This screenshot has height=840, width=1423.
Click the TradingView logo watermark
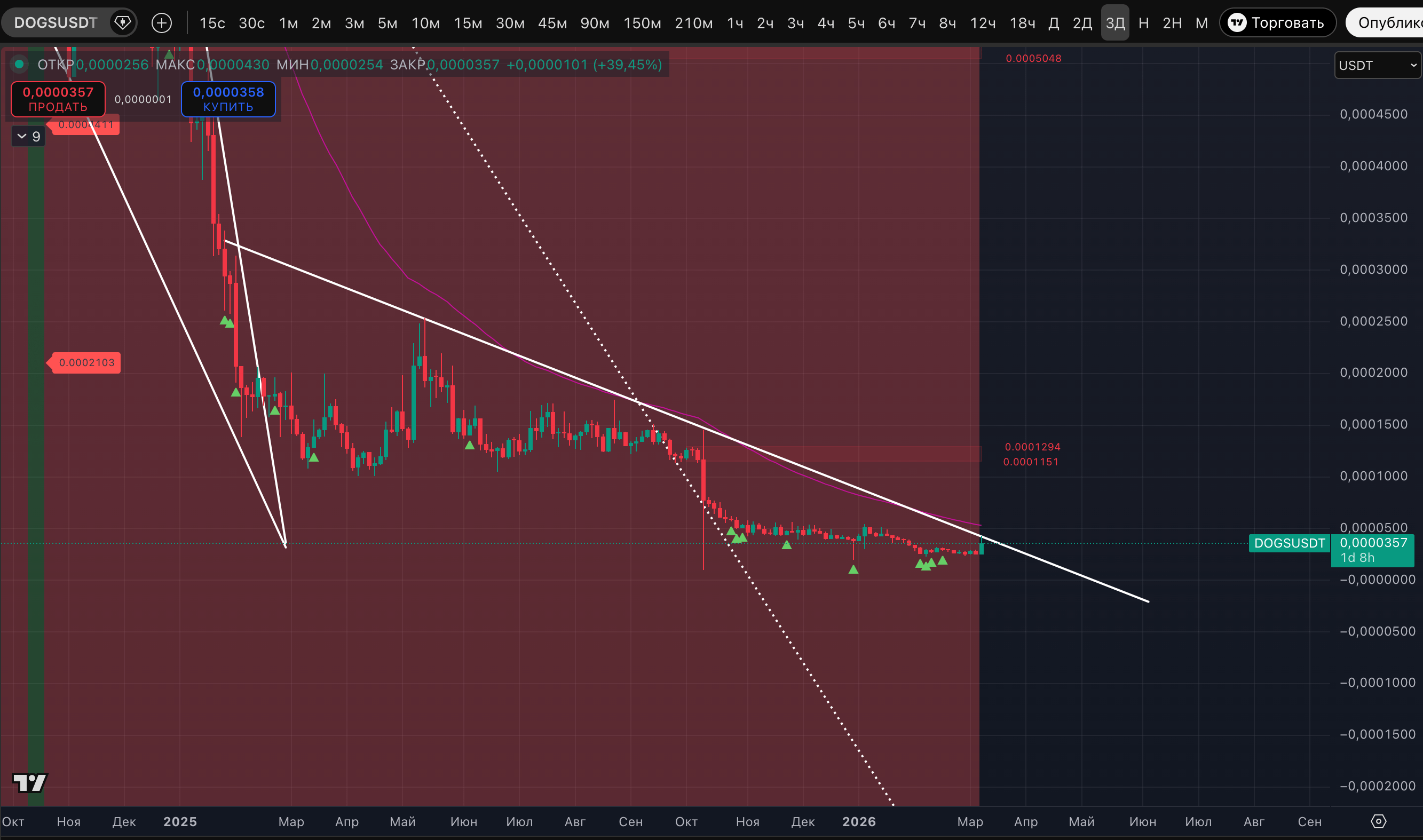(29, 783)
